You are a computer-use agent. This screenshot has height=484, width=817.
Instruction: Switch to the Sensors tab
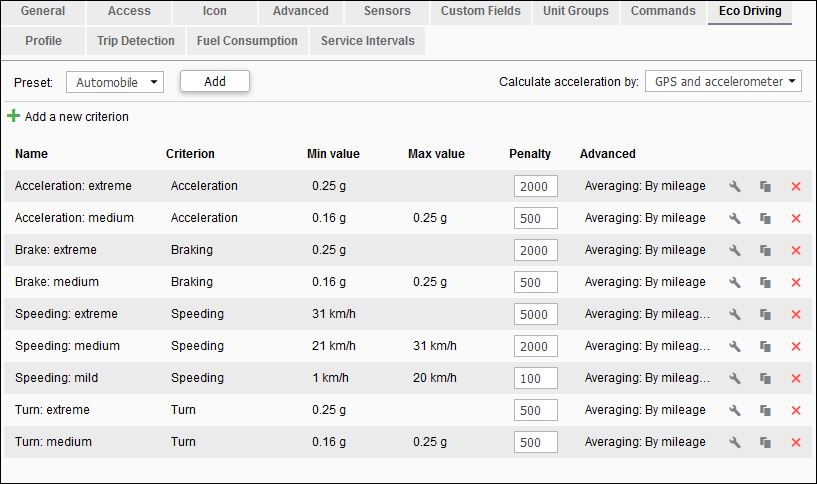pyautogui.click(x=387, y=11)
